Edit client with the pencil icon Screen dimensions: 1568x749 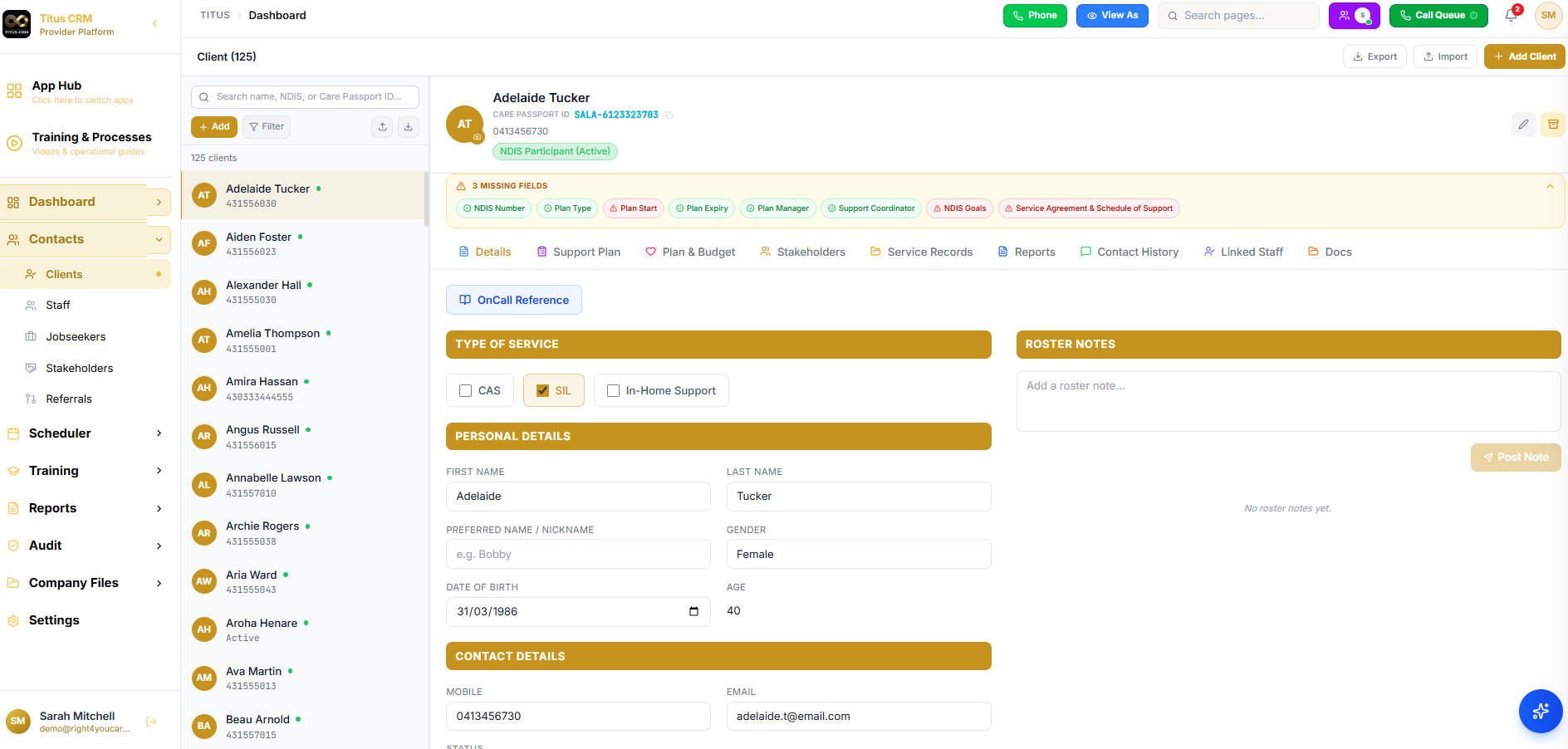[x=1523, y=125]
